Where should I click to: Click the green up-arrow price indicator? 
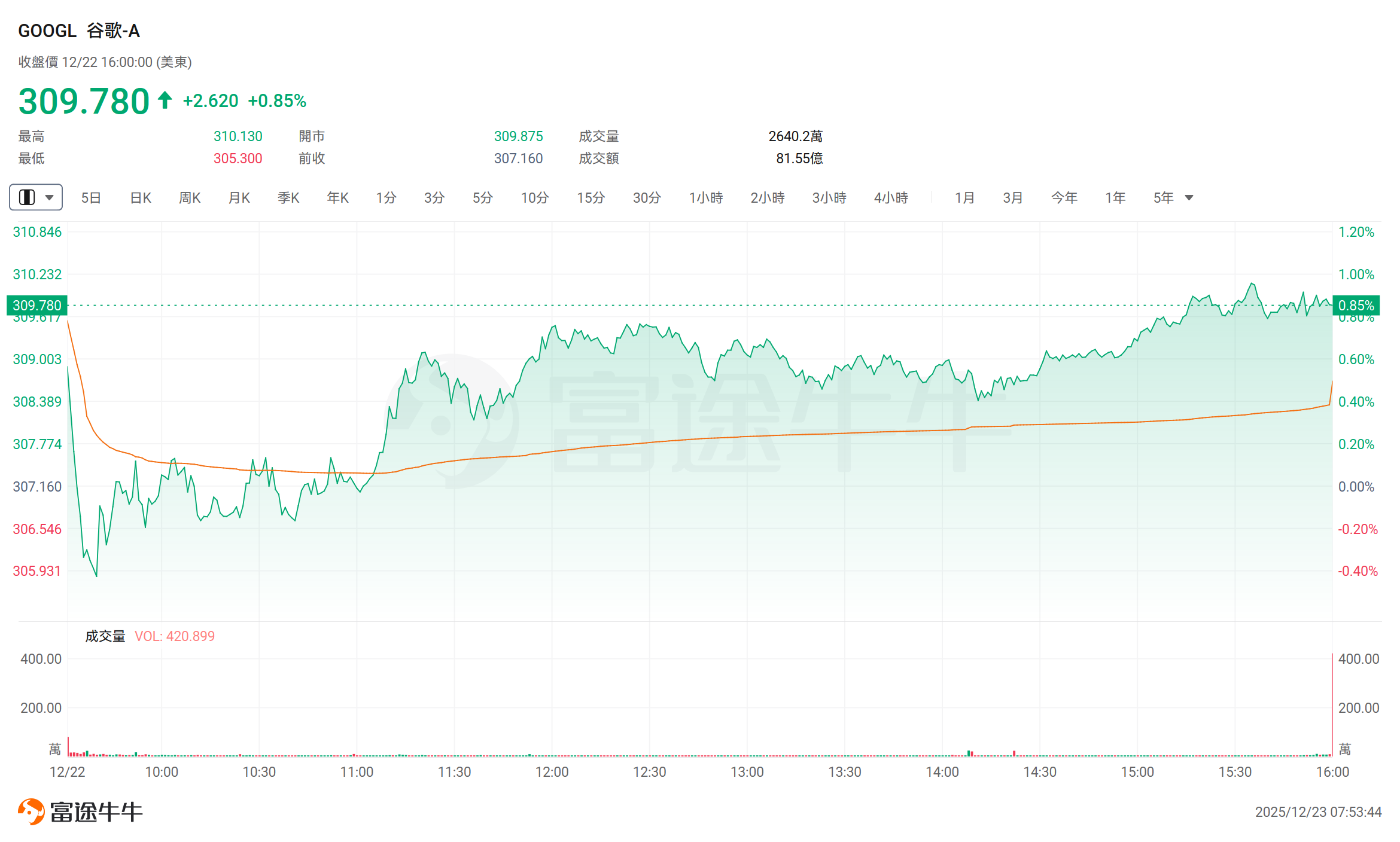[165, 100]
